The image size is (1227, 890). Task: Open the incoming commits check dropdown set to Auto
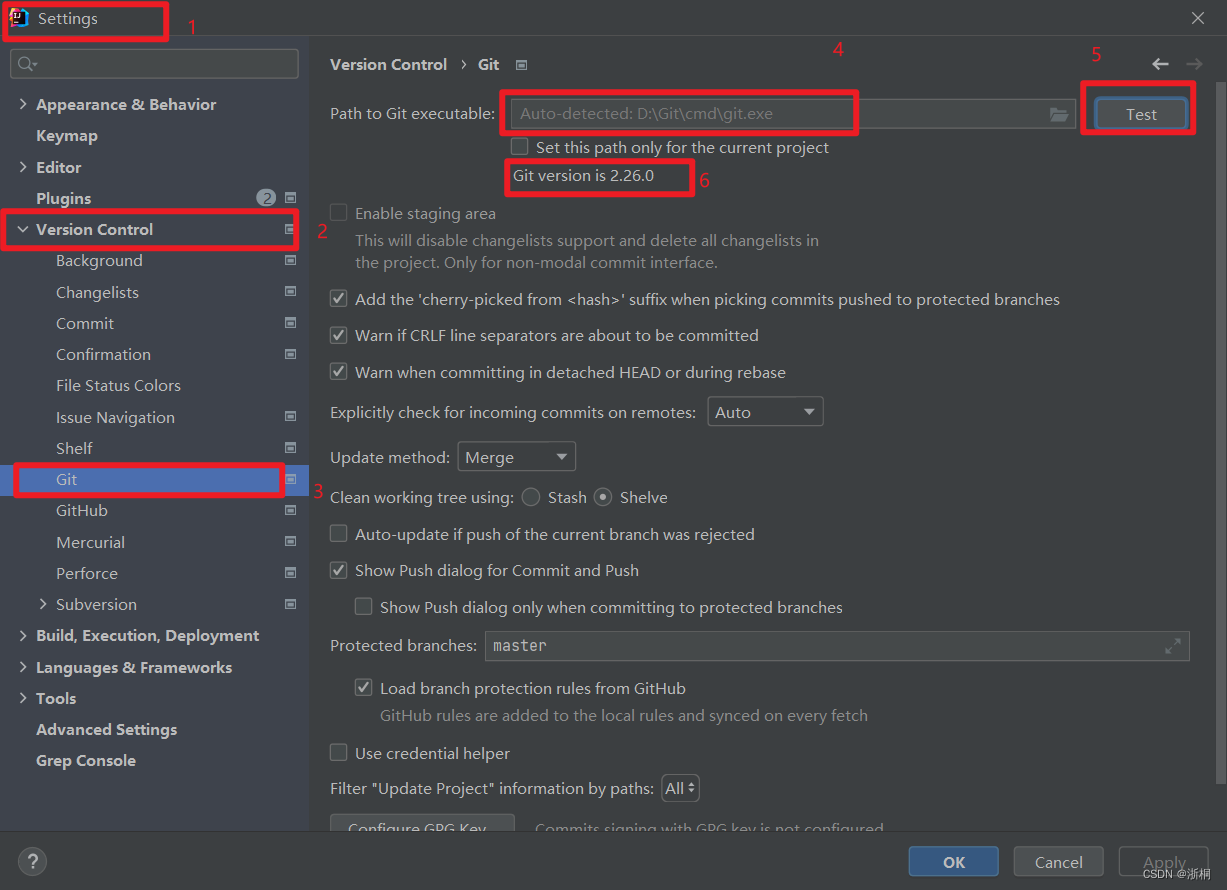point(765,412)
